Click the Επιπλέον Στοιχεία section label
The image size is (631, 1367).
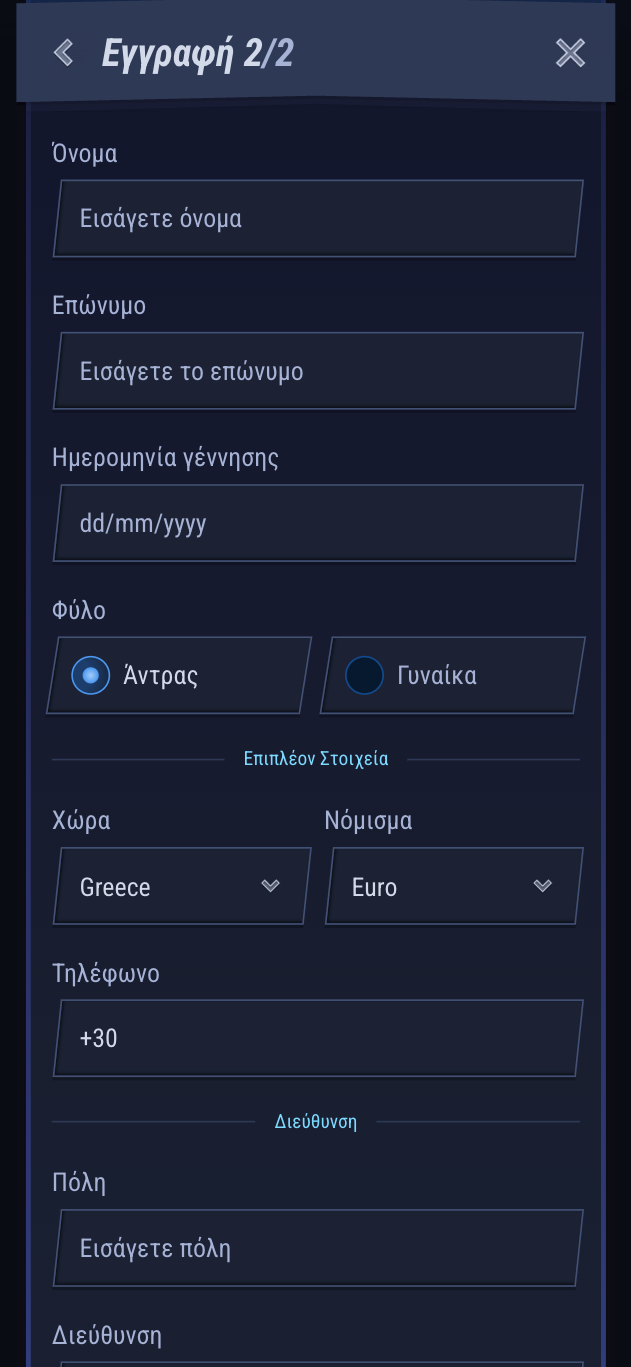click(x=316, y=759)
